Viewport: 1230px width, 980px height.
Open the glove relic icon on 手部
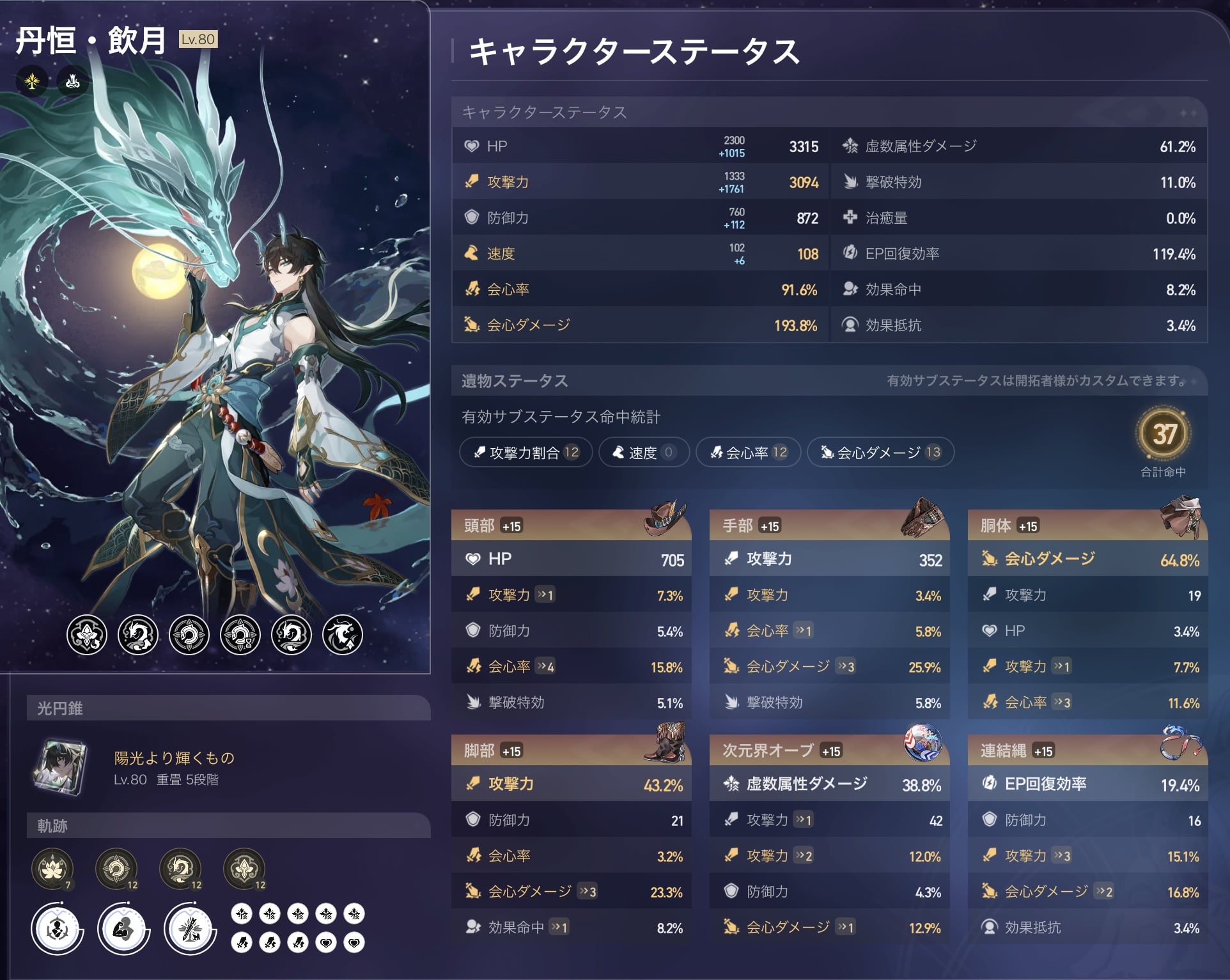922,518
